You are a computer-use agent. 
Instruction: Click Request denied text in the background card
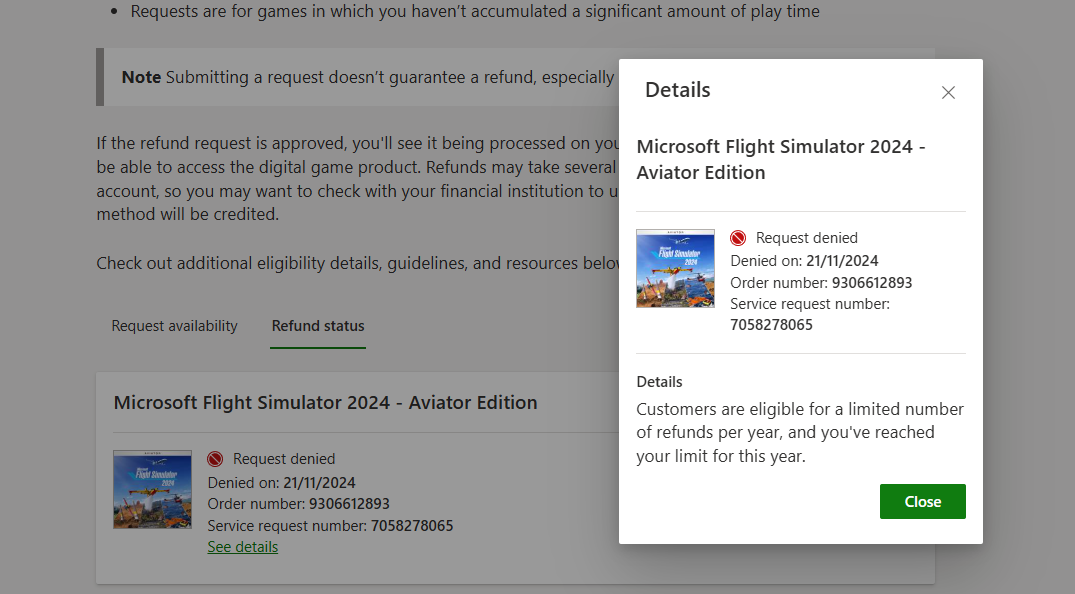(x=284, y=459)
